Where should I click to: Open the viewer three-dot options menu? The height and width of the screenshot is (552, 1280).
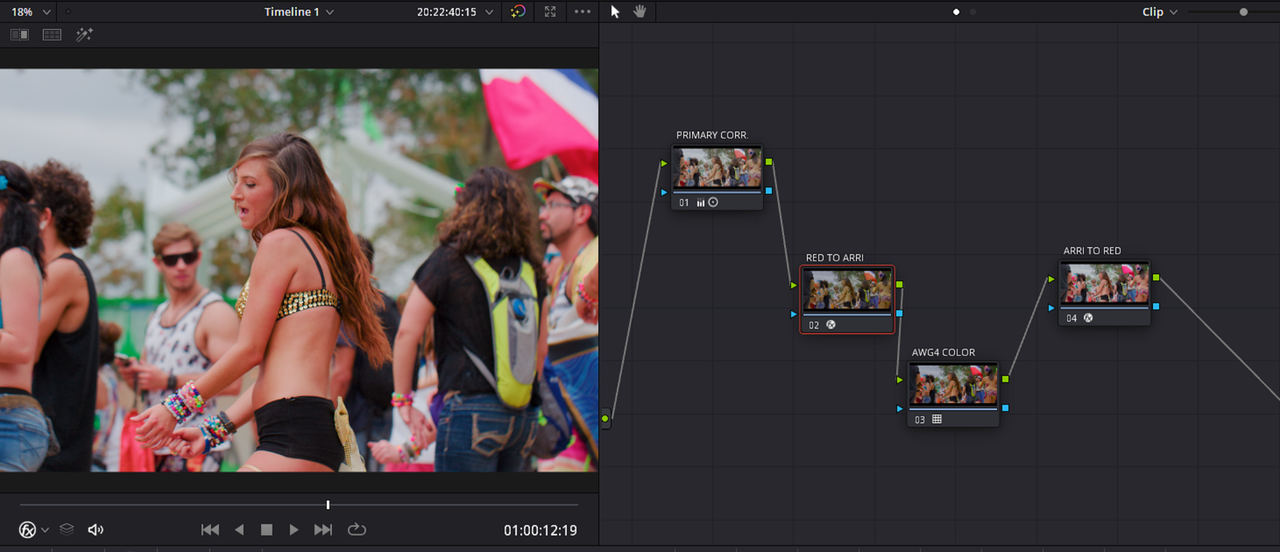coord(582,12)
